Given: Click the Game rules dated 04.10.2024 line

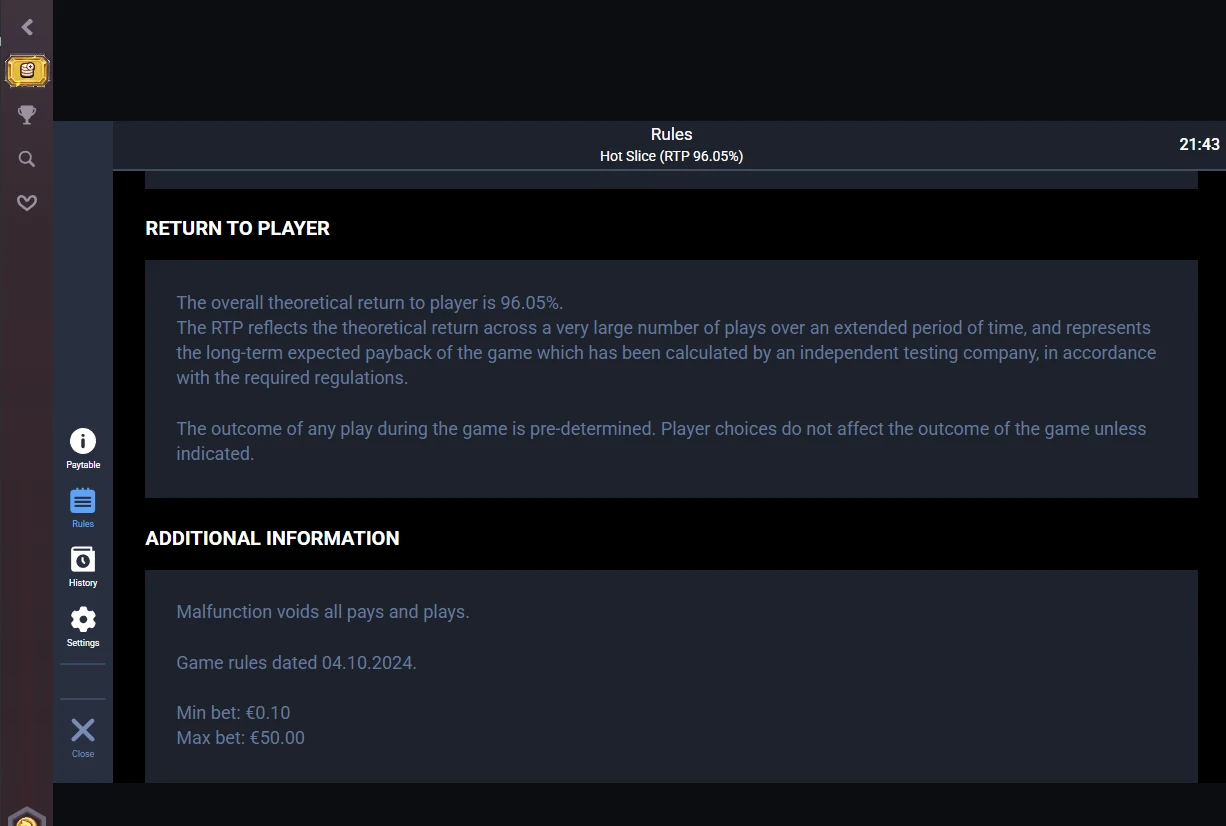Looking at the screenshot, I should coord(296,663).
